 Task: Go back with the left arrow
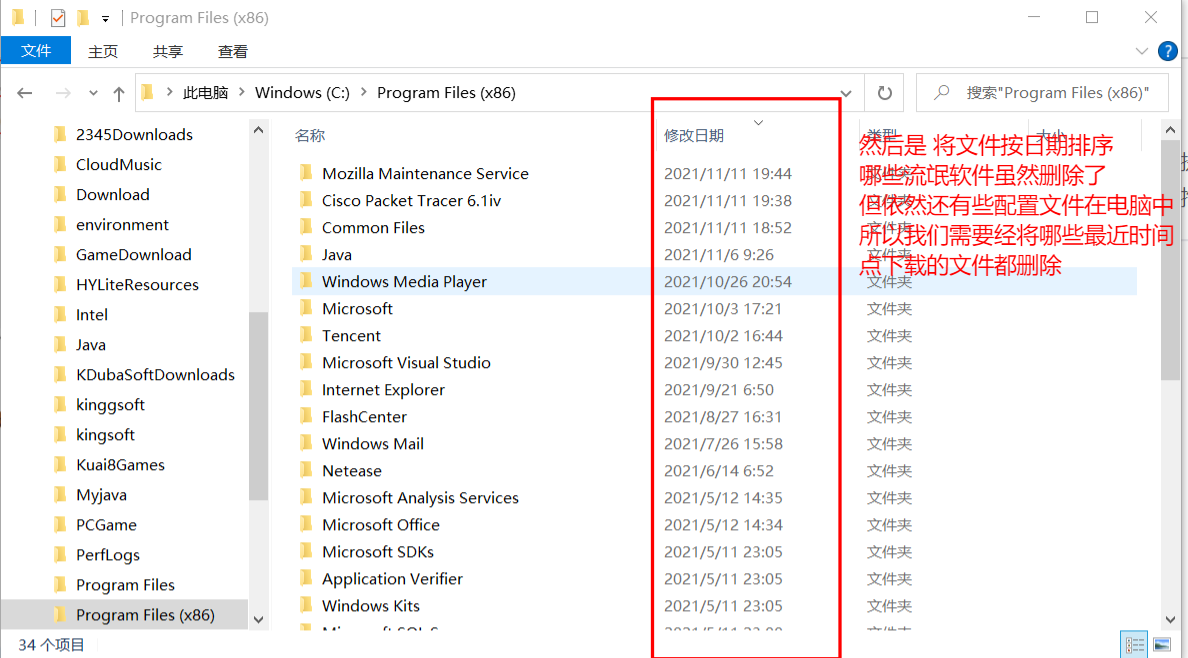25,93
